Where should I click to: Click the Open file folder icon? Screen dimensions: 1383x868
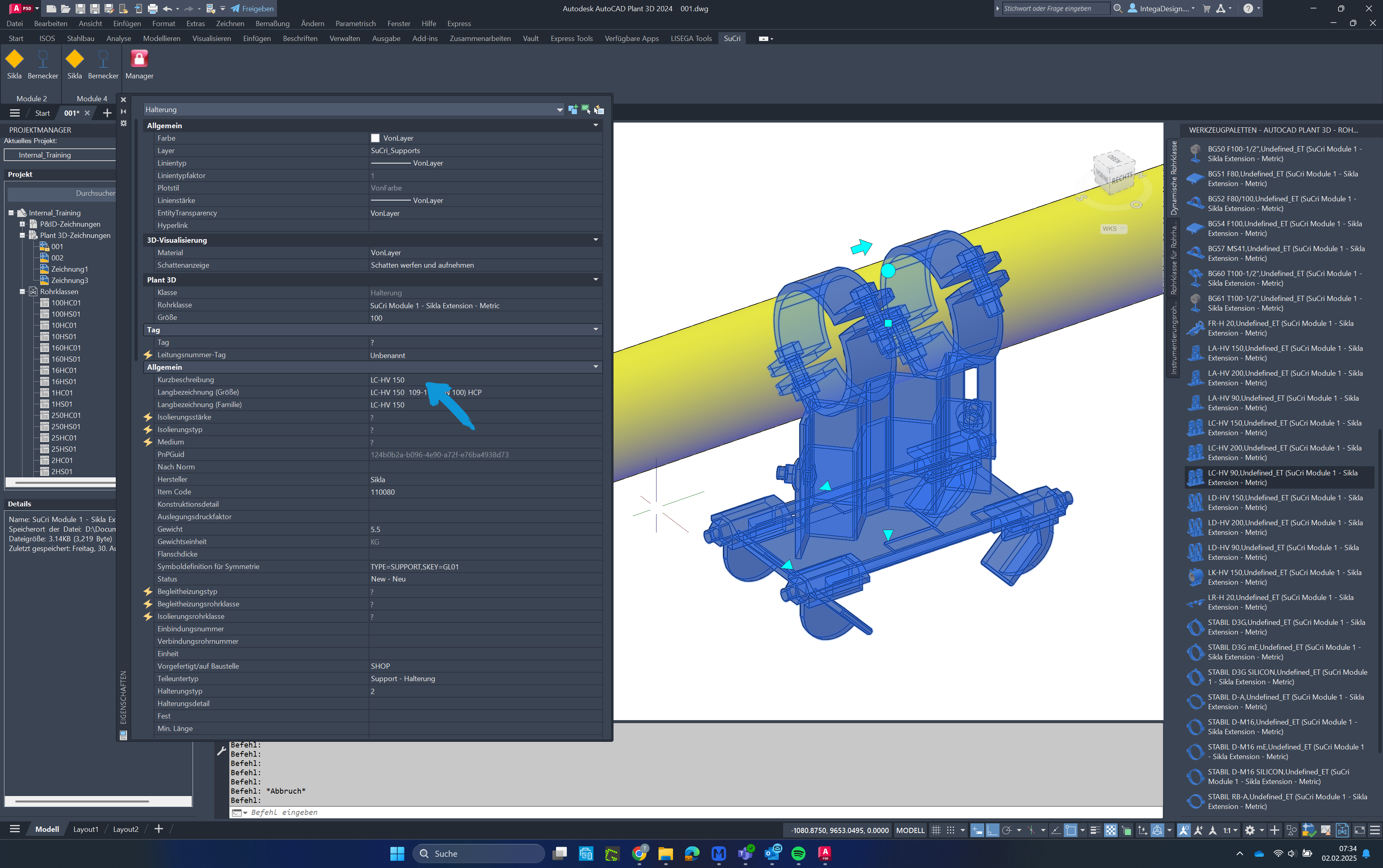[66, 8]
